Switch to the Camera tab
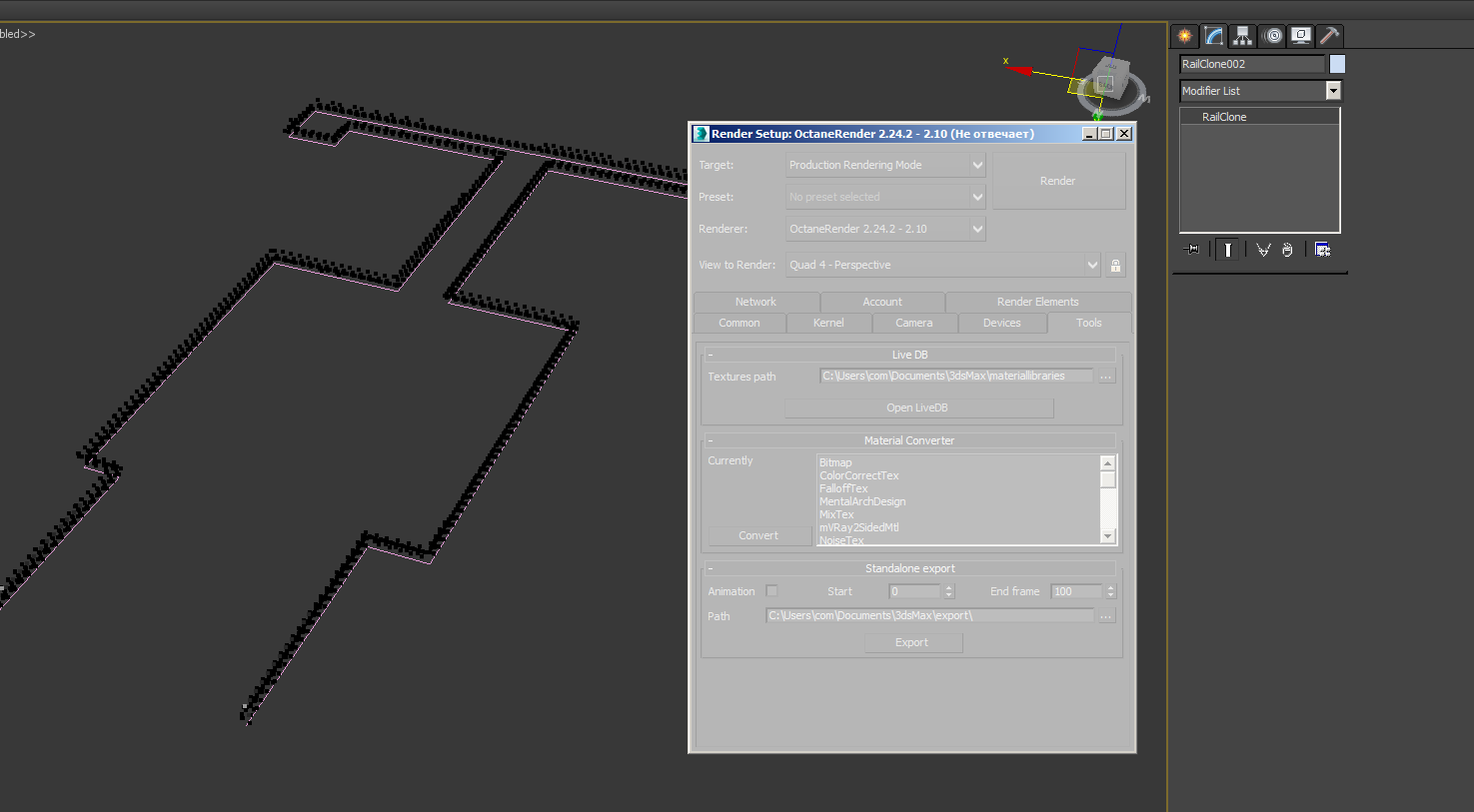1474x812 pixels. click(914, 323)
